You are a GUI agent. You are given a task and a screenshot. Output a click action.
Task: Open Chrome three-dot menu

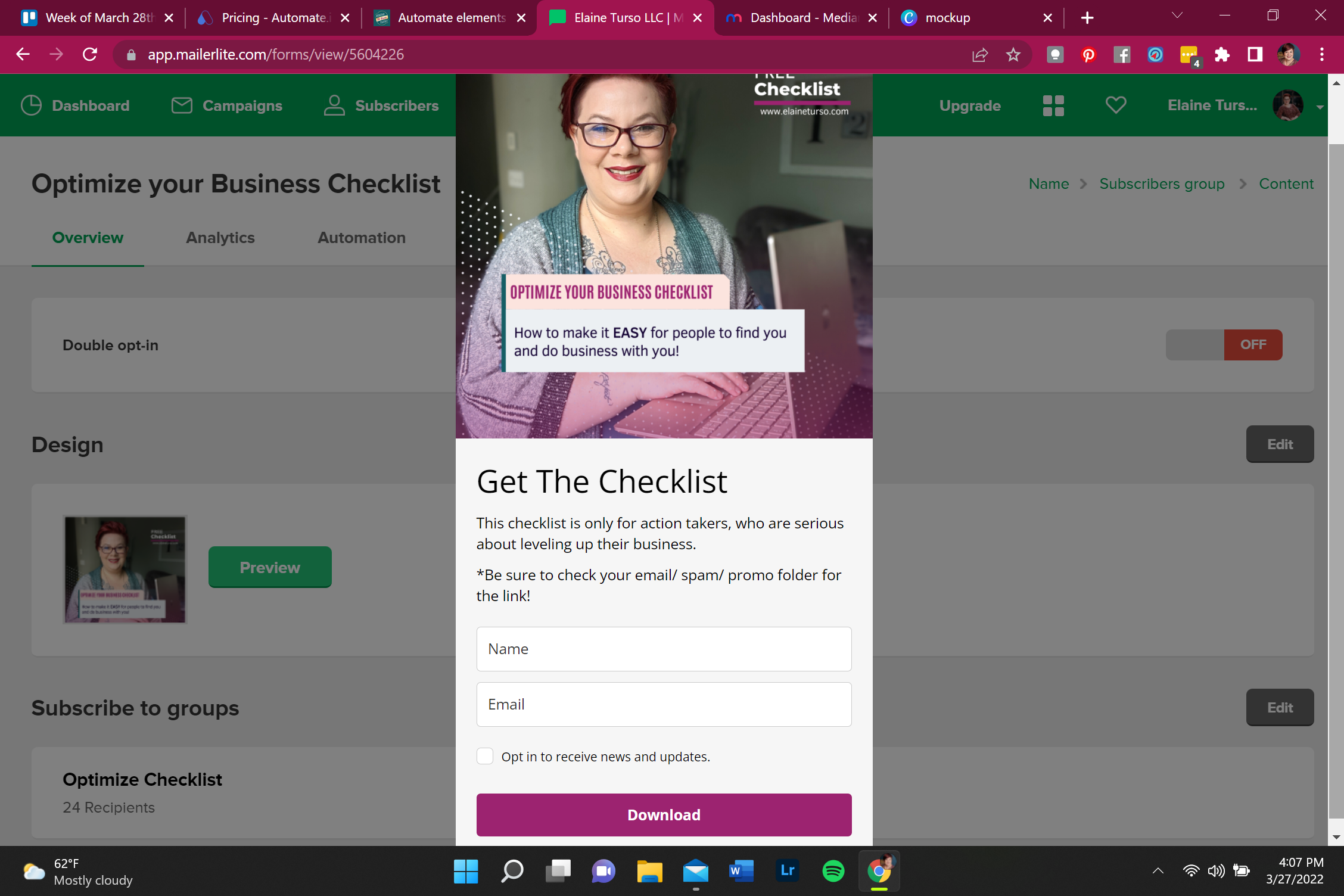coord(1322,55)
